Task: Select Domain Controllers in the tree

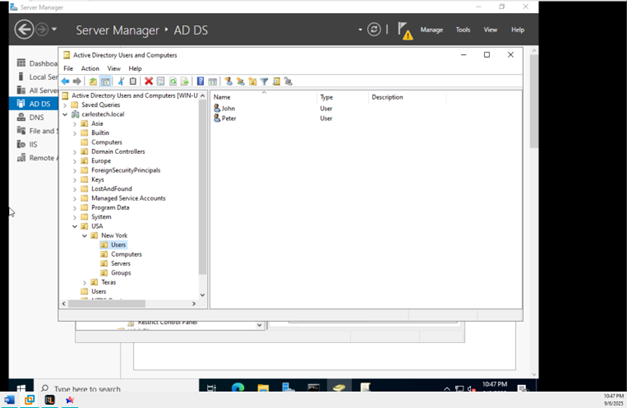Action: click(x=118, y=151)
